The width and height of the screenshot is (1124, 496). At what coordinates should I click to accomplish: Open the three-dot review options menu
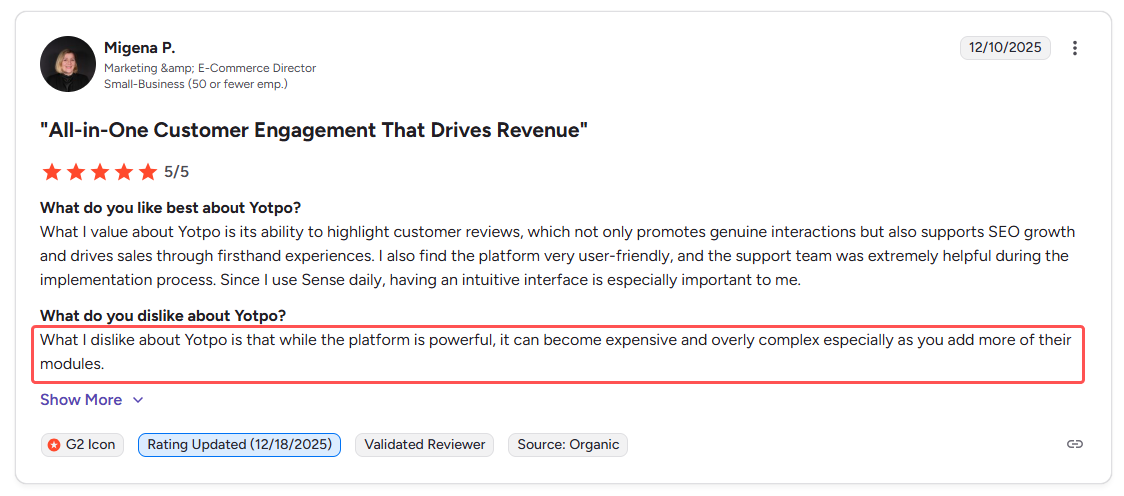(x=1074, y=48)
